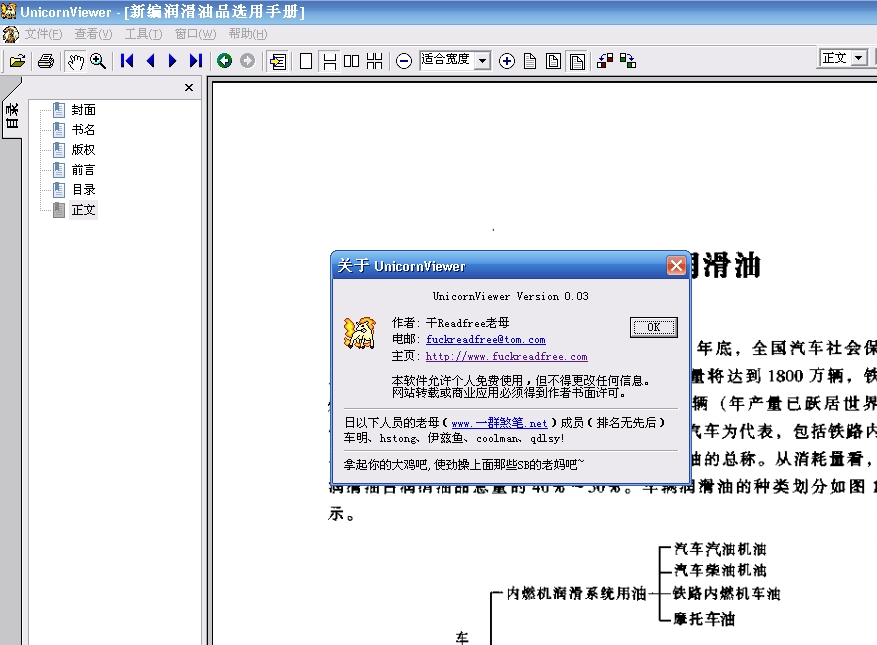
Task: Select 书名 in the contents tree
Action: [83, 130]
